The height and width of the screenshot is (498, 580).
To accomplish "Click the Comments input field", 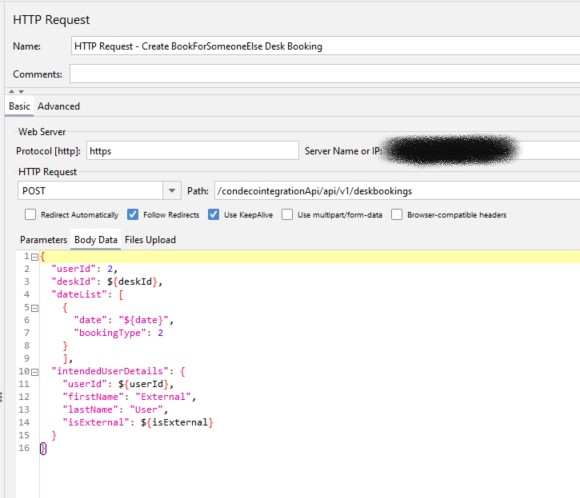I will (325, 74).
